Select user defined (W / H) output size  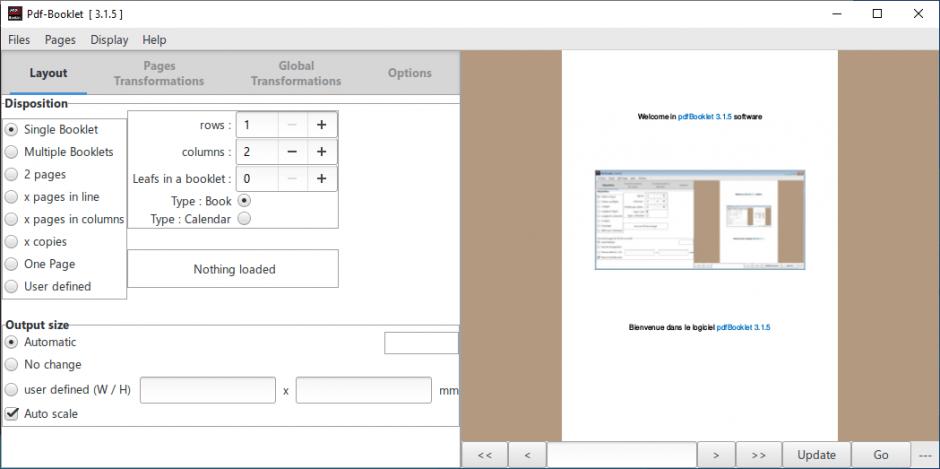pyautogui.click(x=11, y=390)
